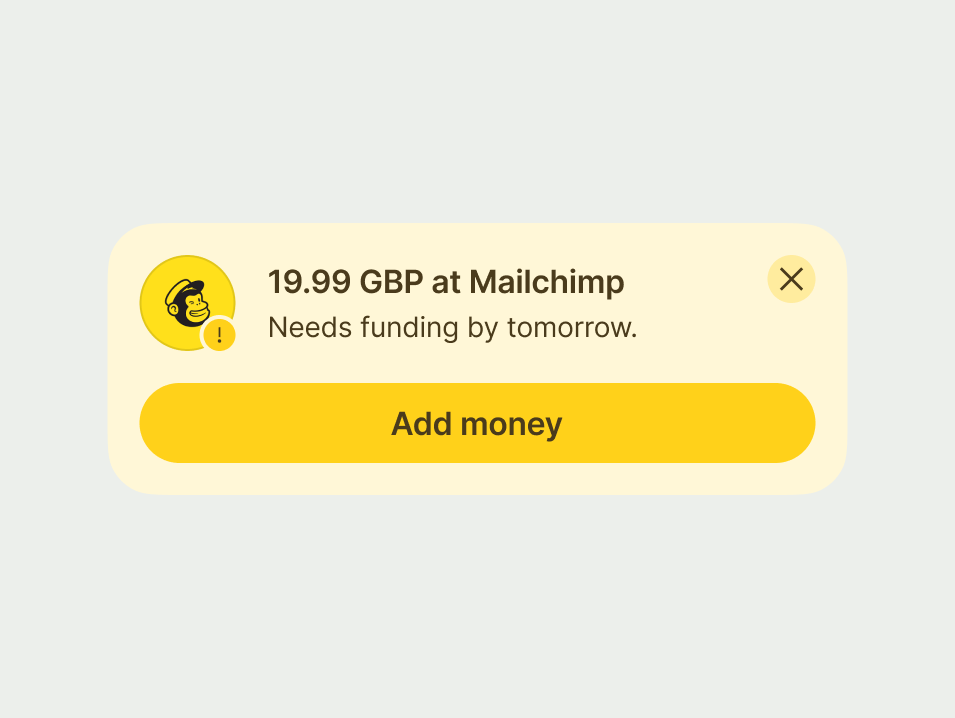955x718 pixels.
Task: Fund the Mailchimp payment via Add money
Action: point(478,423)
